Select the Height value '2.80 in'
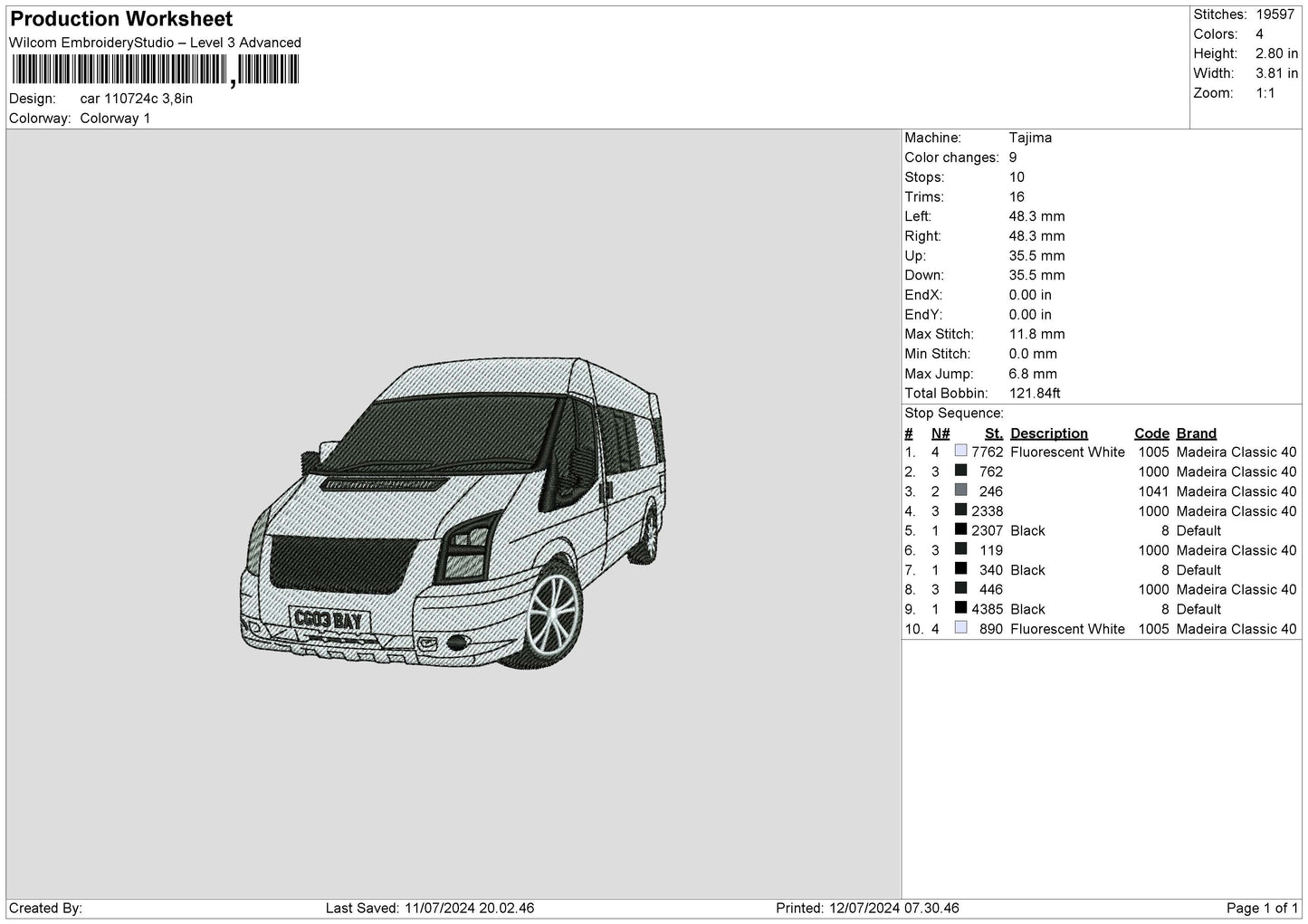The height and width of the screenshot is (924, 1308). coord(1277,53)
